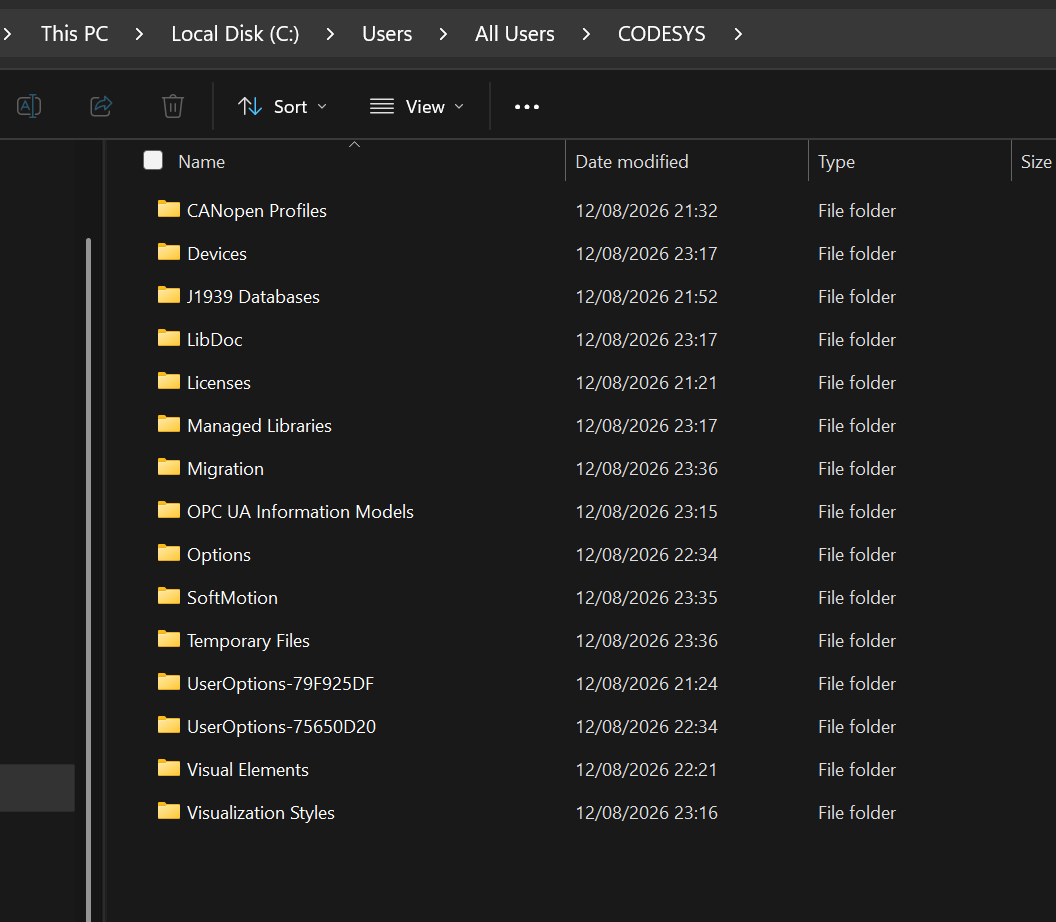This screenshot has height=922, width=1056.
Task: Go to This PC in breadcrumb
Action: (x=74, y=34)
